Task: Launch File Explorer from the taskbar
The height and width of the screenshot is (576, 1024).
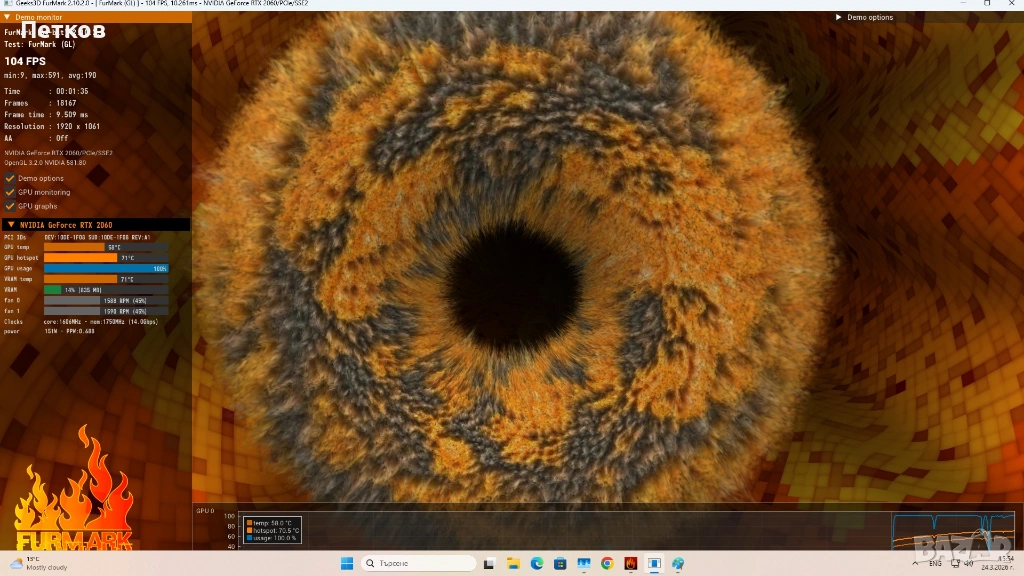Action: (513, 564)
